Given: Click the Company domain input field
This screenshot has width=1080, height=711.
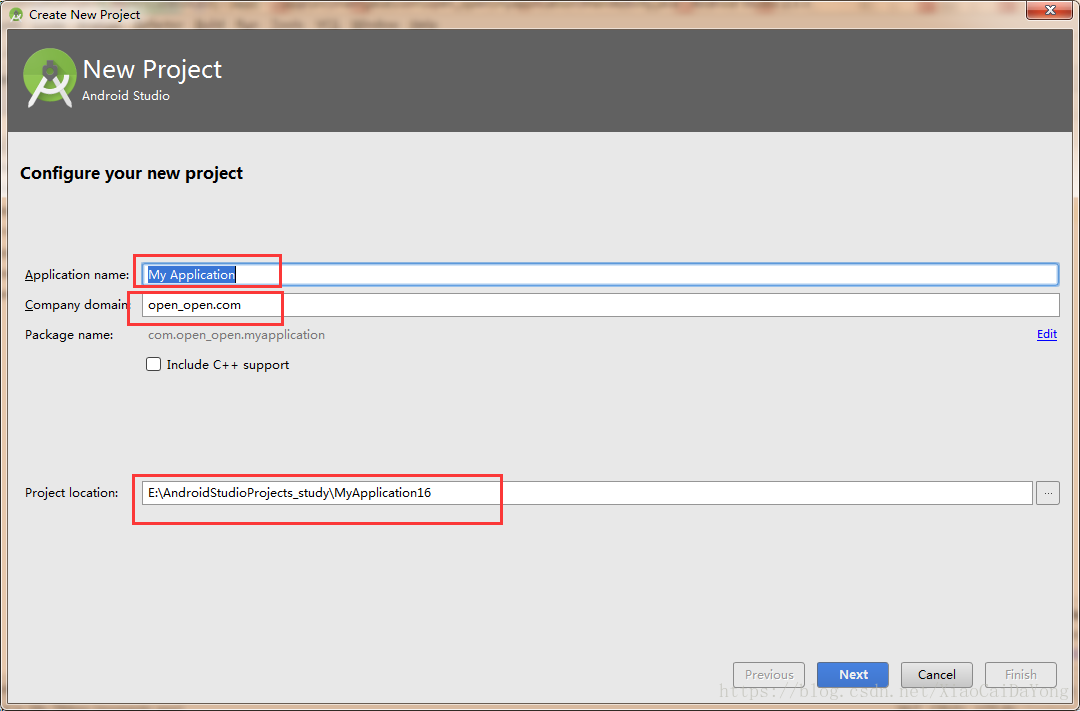Looking at the screenshot, I should pyautogui.click(x=600, y=305).
